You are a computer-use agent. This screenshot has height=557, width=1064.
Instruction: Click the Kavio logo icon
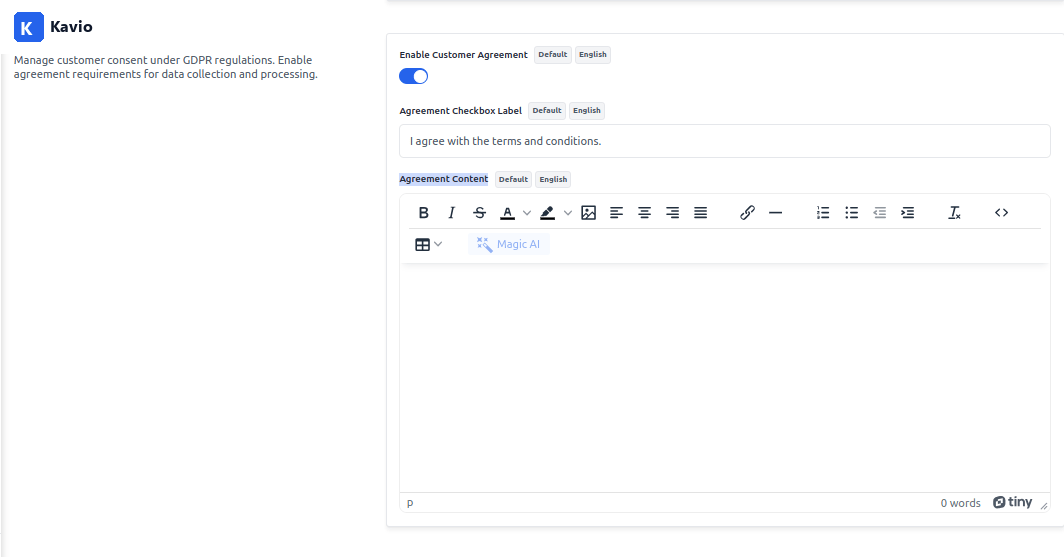pos(28,27)
